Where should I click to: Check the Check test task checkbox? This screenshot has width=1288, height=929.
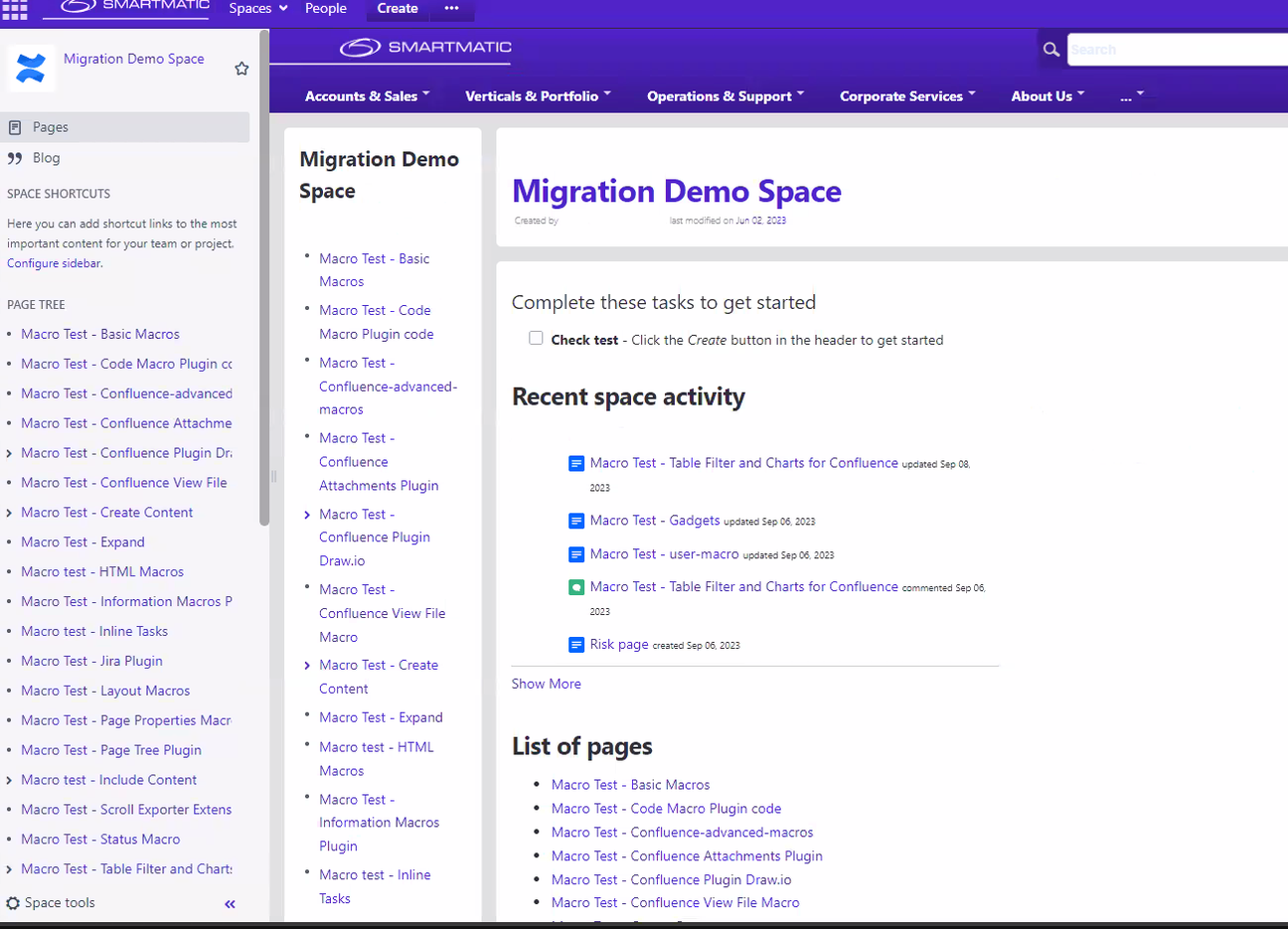click(536, 338)
